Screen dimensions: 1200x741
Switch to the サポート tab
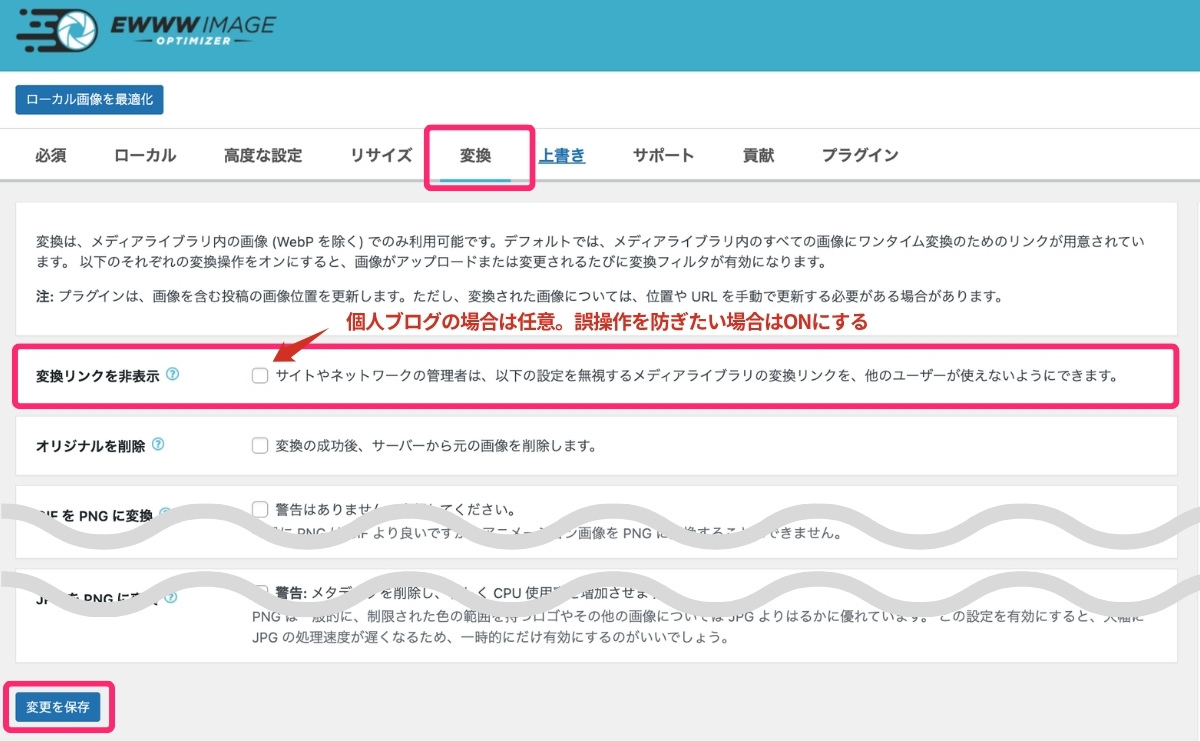tap(662, 156)
